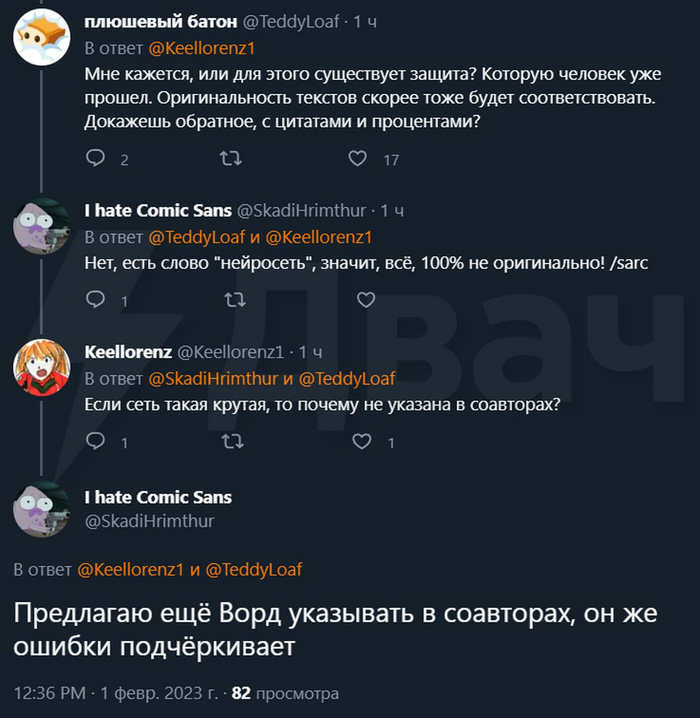This screenshot has width=700, height=718.
Task: Click the Keellorenz display name
Action: 127,351
